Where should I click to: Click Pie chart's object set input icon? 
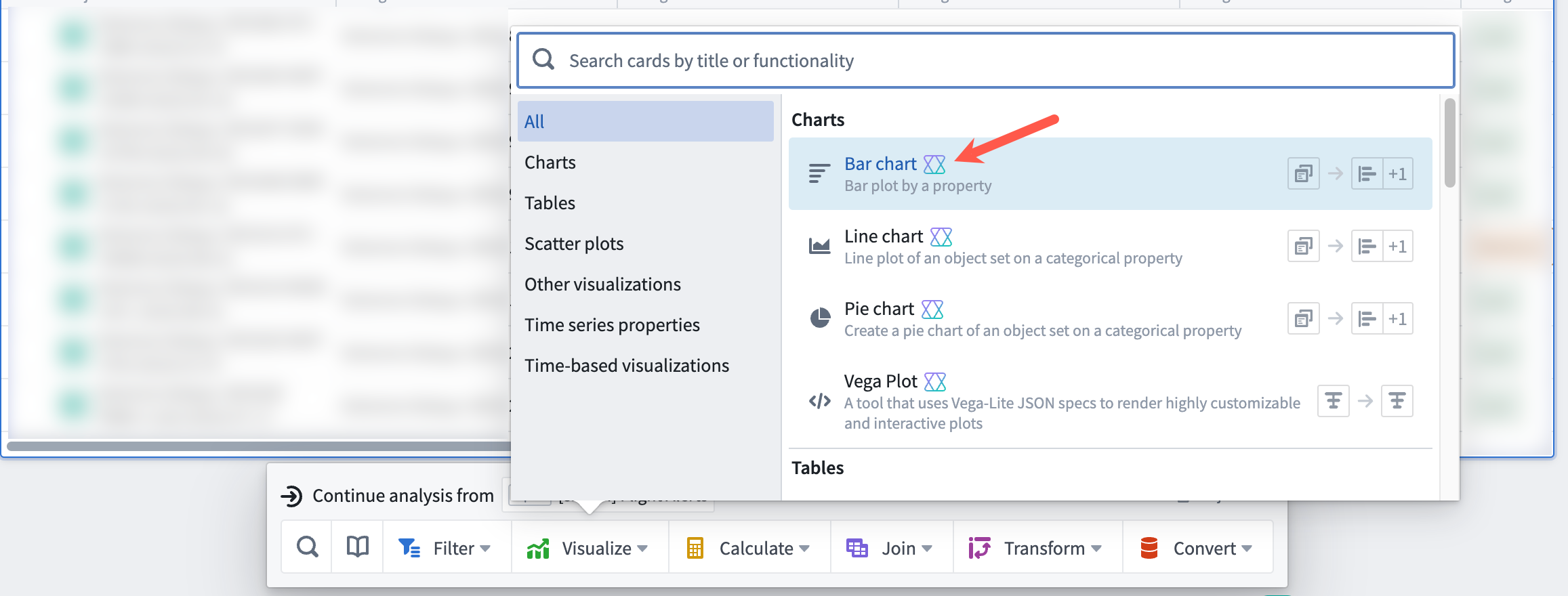coord(1303,319)
